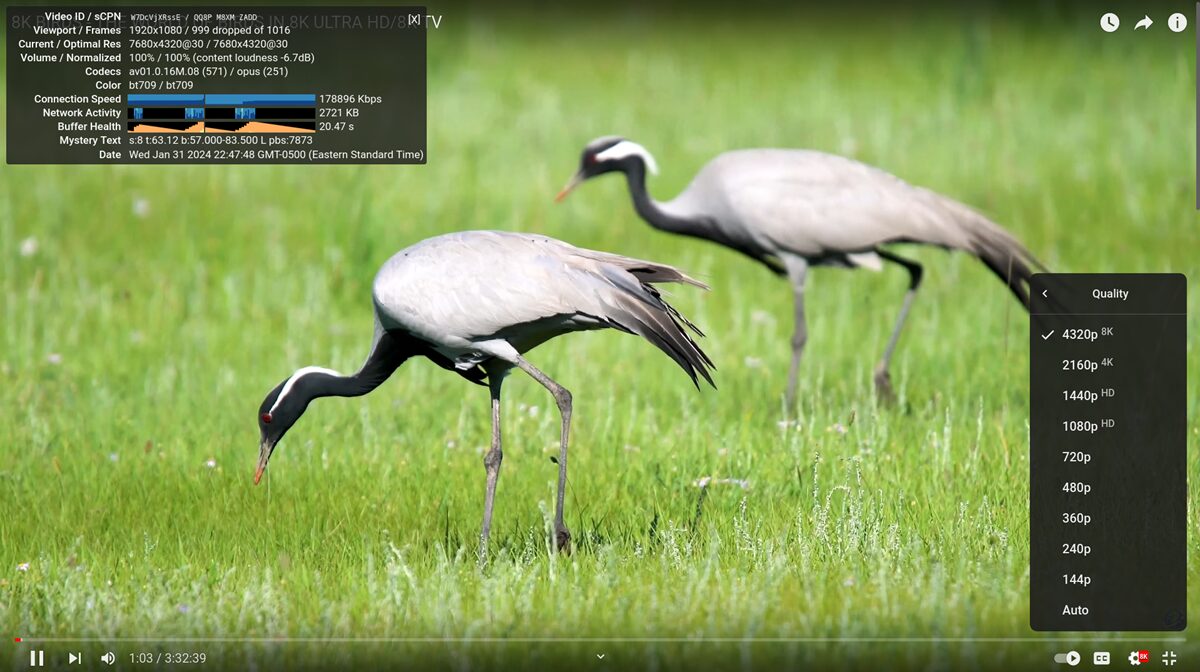Image resolution: width=1200 pixels, height=672 pixels.
Task: Click the bt709 / bt709 color value
Action: [161, 86]
